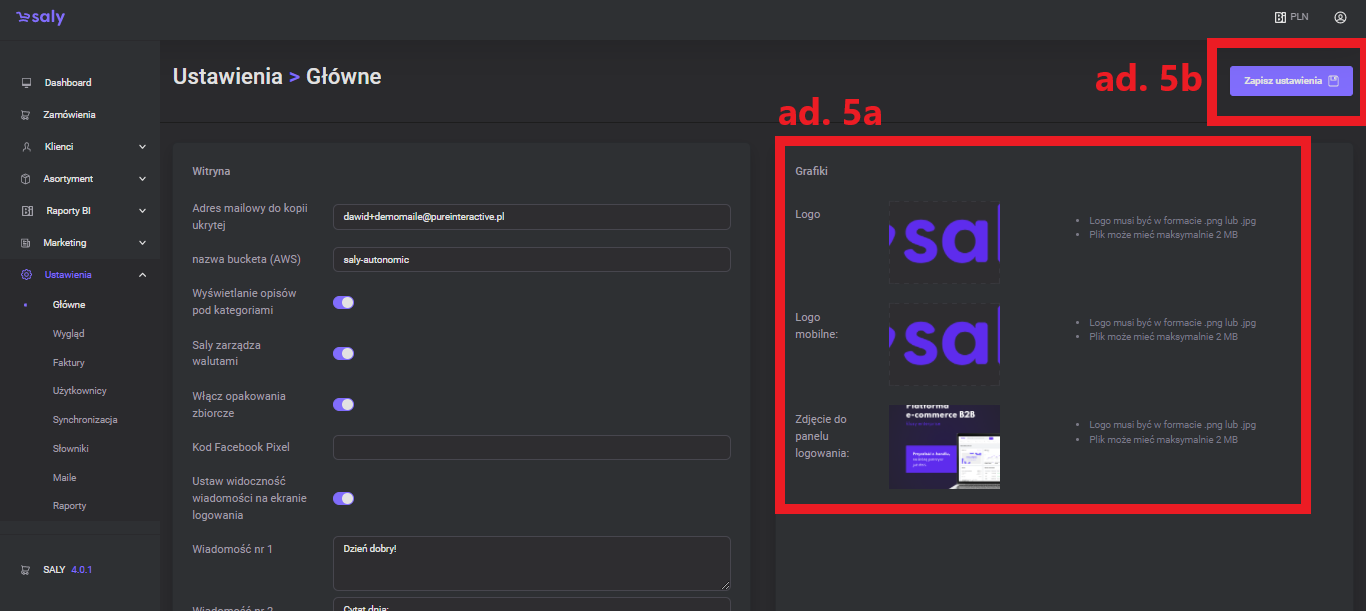The height and width of the screenshot is (611, 1366).
Task: Expand the Klienci menu chevron
Action: pos(142,147)
